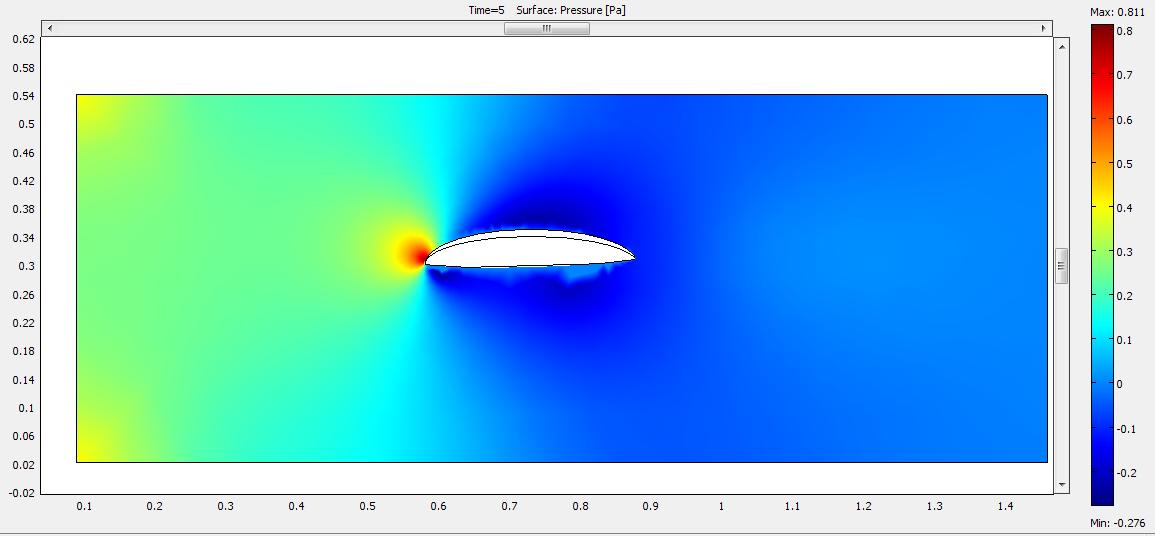The height and width of the screenshot is (536, 1155).
Task: Click the '0.46' y-axis tick label
Action: pos(24,152)
